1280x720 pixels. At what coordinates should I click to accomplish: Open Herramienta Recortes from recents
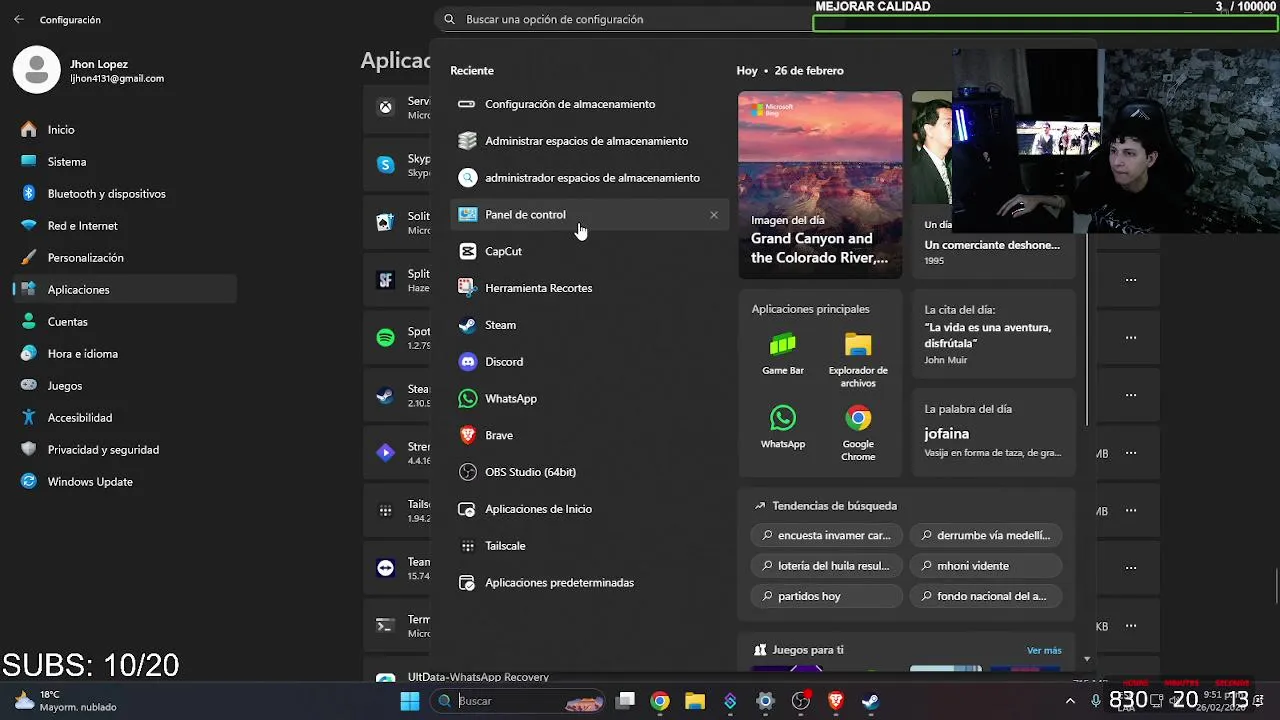click(589, 288)
